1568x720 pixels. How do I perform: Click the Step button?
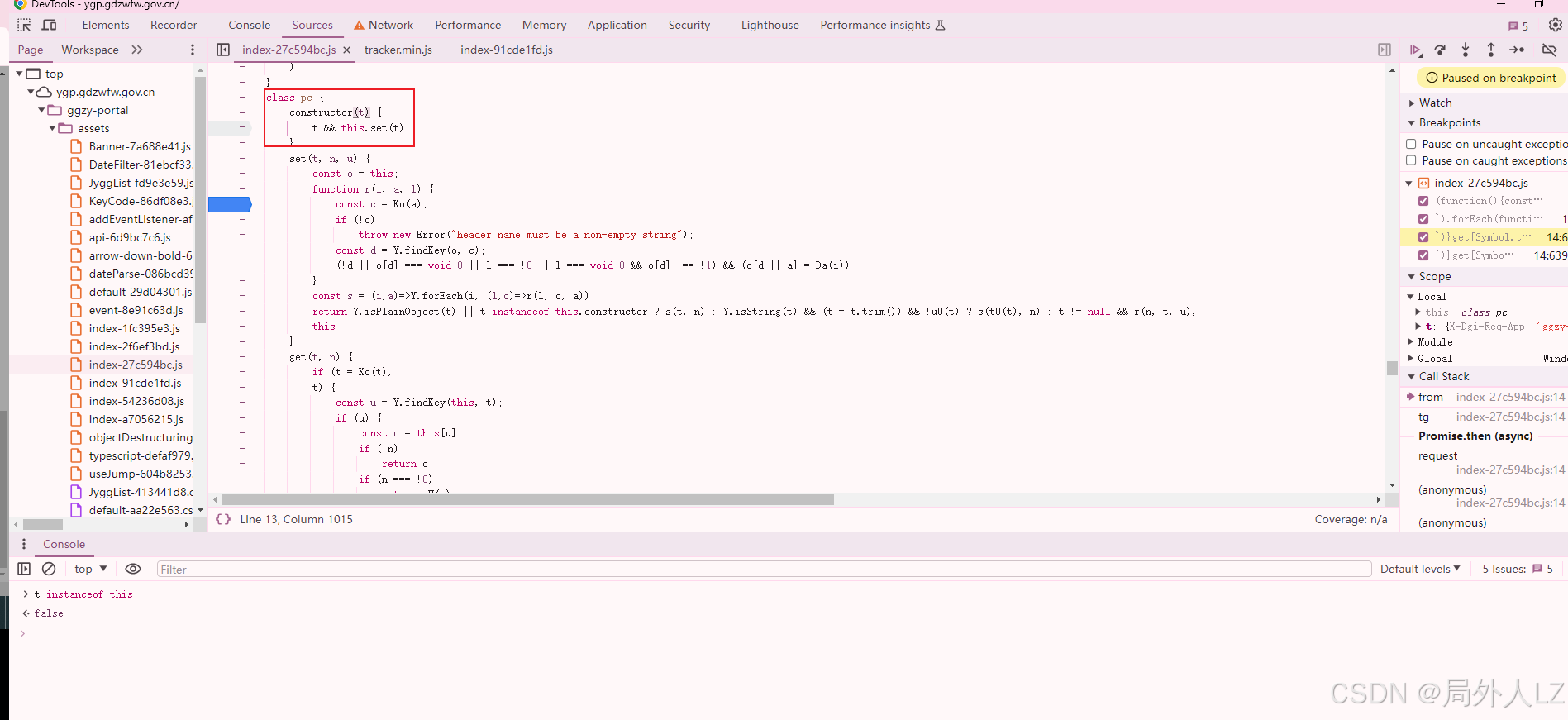pyautogui.click(x=1517, y=50)
